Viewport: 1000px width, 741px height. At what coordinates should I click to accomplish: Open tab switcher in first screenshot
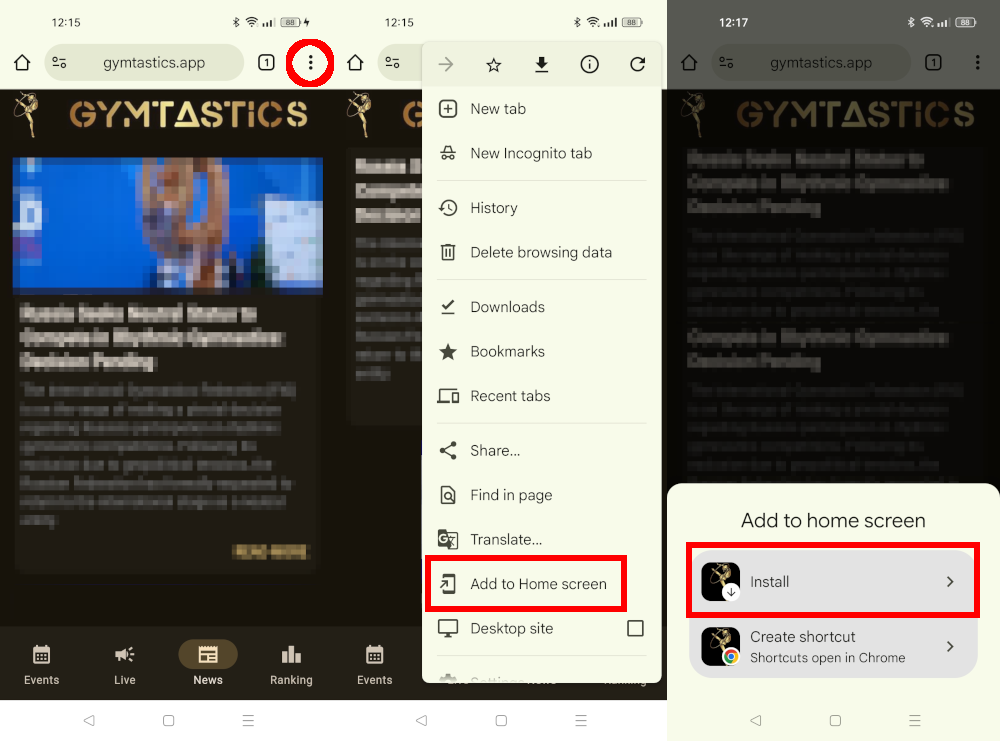(266, 63)
